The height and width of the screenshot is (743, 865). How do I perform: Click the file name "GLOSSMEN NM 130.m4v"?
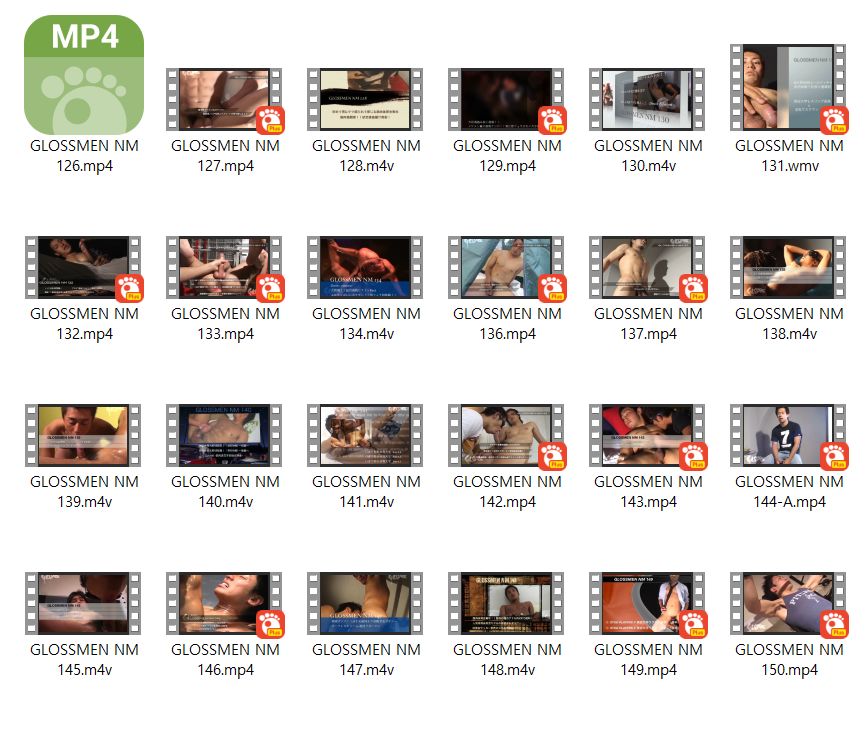coord(648,156)
